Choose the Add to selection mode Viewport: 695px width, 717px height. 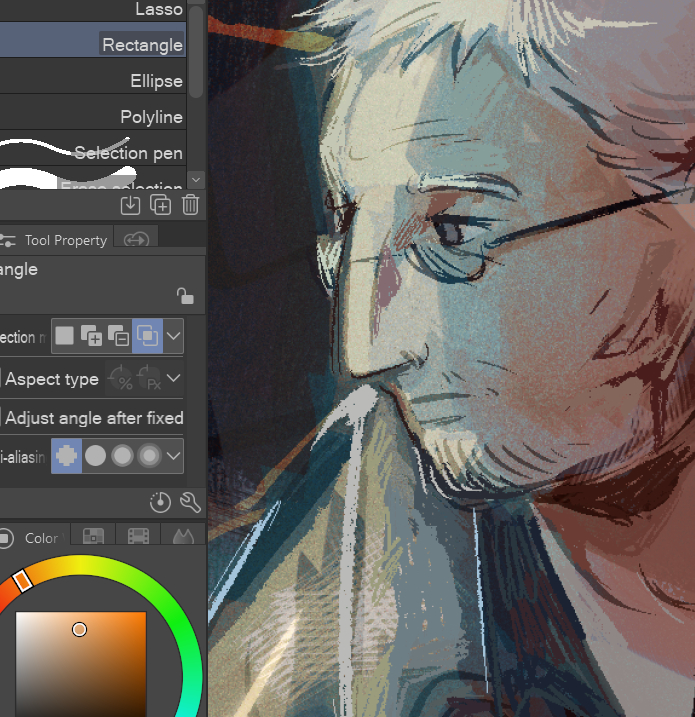(x=92, y=336)
